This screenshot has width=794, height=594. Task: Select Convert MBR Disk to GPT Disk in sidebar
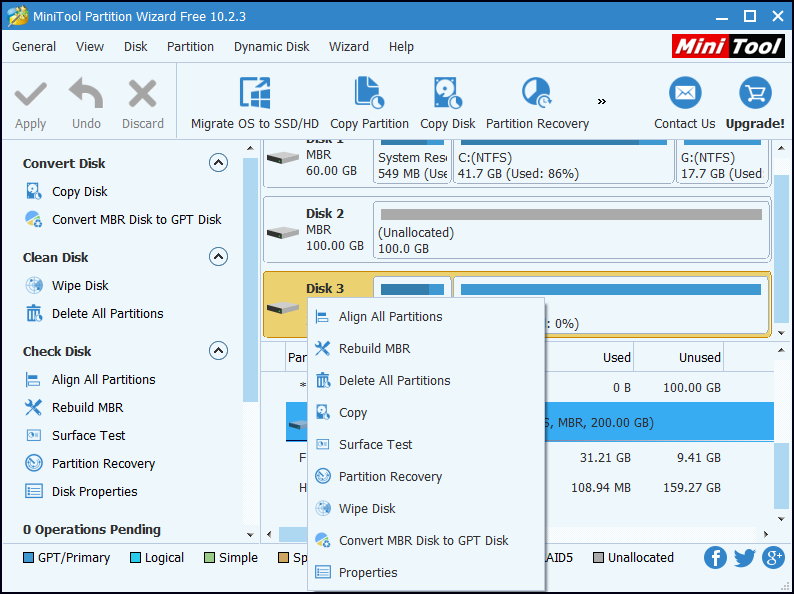(x=123, y=219)
